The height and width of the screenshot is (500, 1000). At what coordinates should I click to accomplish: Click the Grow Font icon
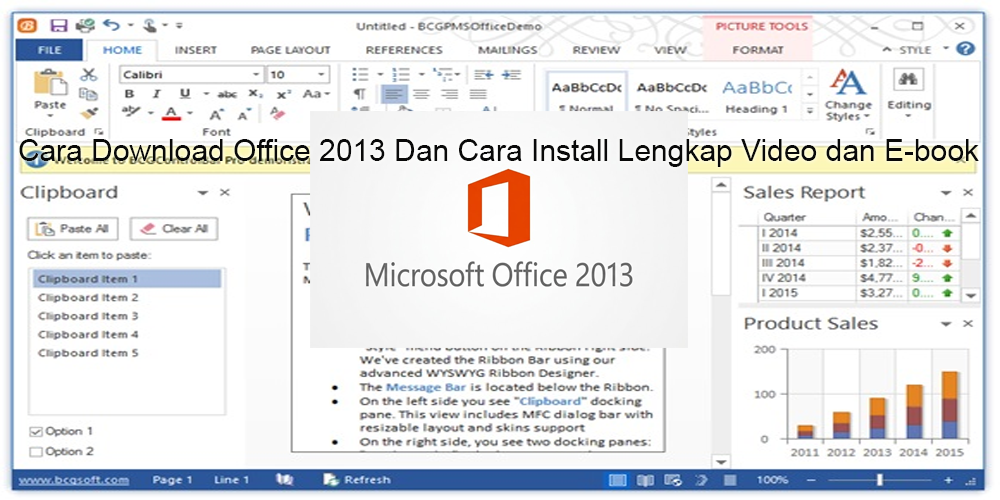[216, 115]
